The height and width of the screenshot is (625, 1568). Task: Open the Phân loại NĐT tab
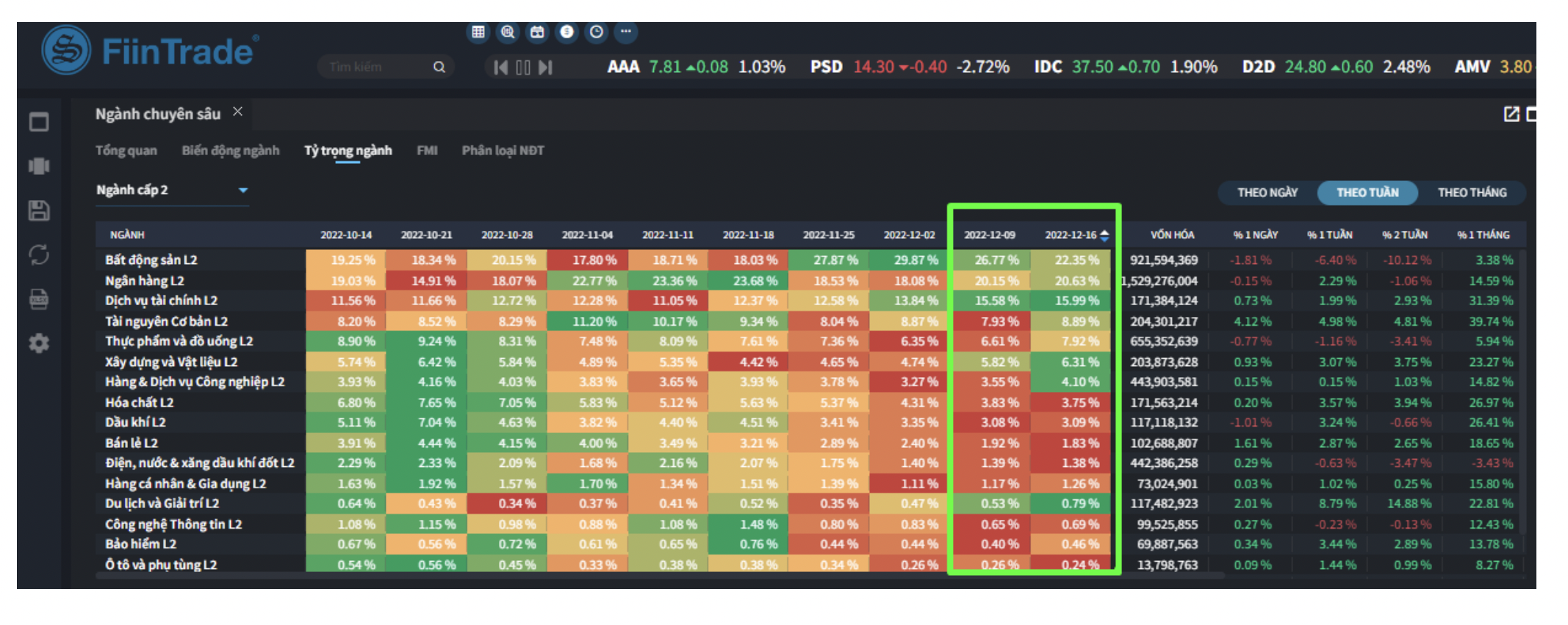tap(503, 151)
